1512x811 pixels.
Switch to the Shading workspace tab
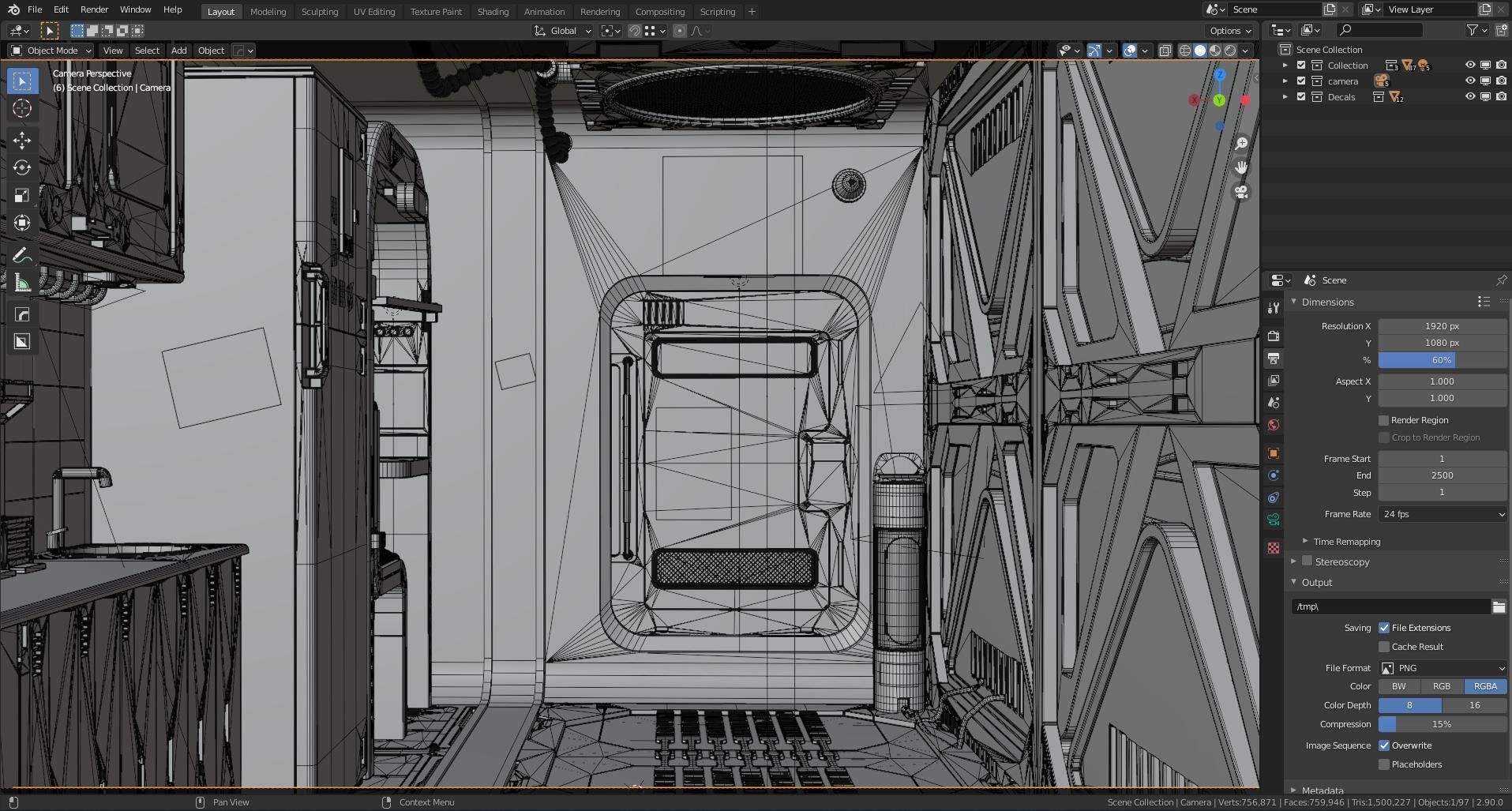493,11
